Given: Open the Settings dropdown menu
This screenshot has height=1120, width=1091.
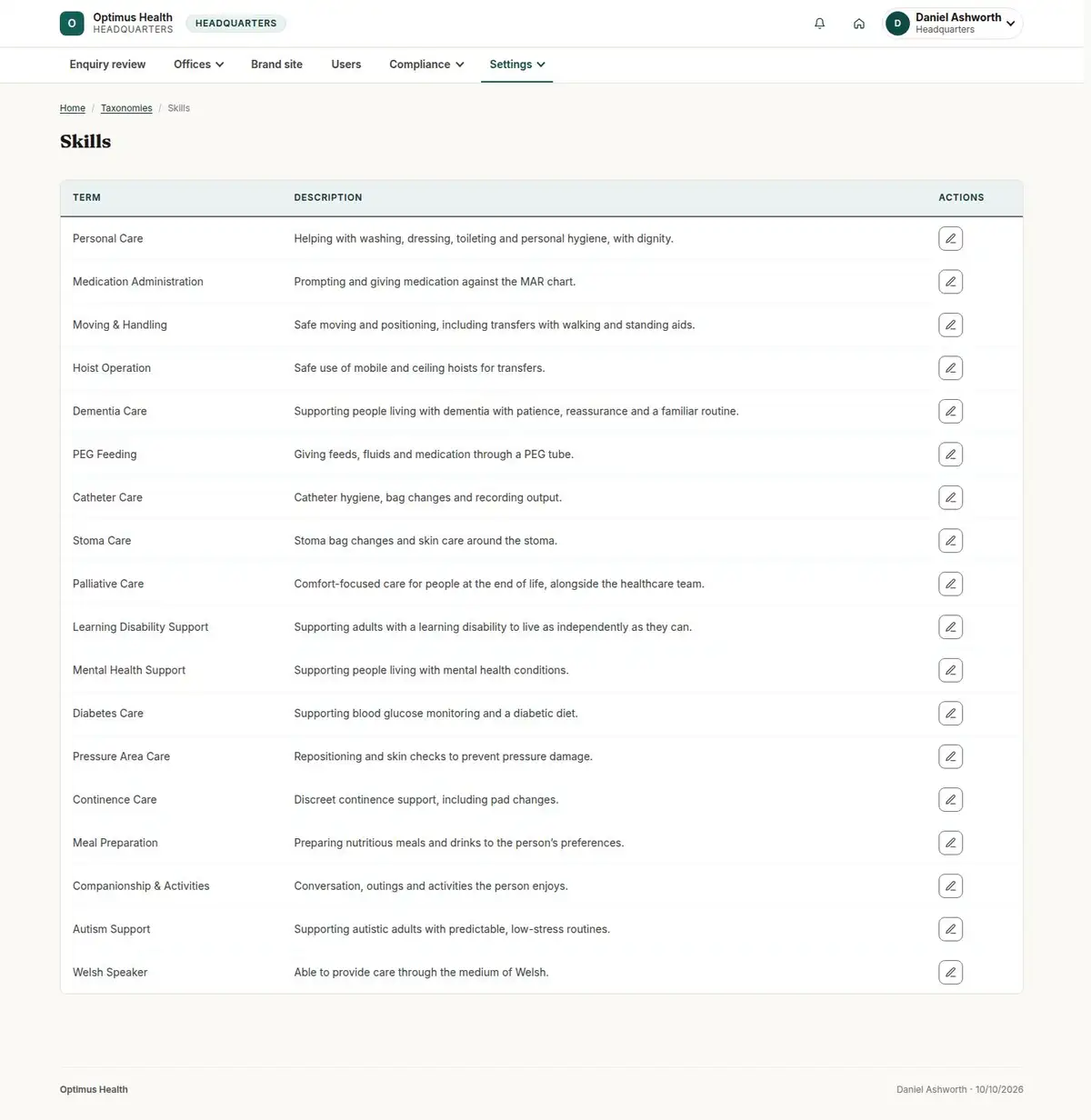Looking at the screenshot, I should [517, 65].
